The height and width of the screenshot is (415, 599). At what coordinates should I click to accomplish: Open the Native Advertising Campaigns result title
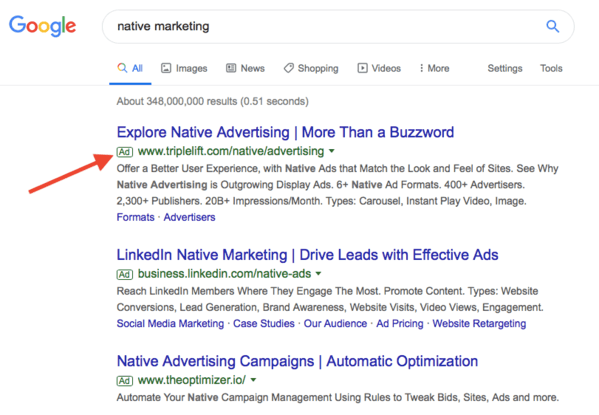(297, 361)
